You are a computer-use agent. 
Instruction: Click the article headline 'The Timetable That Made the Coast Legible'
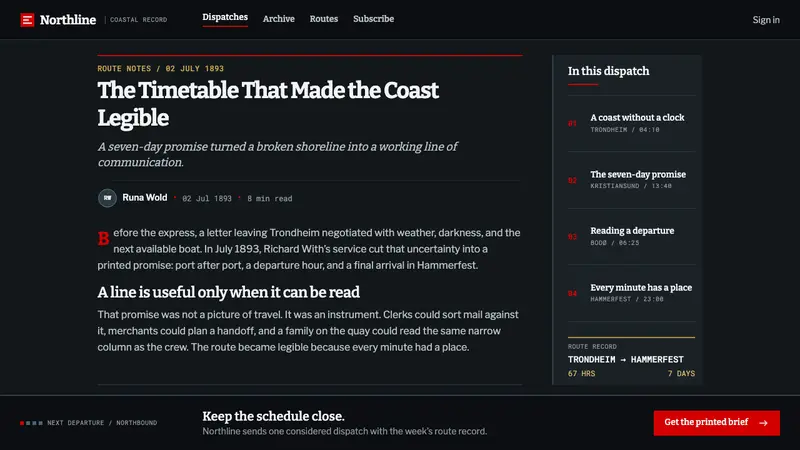coord(268,104)
